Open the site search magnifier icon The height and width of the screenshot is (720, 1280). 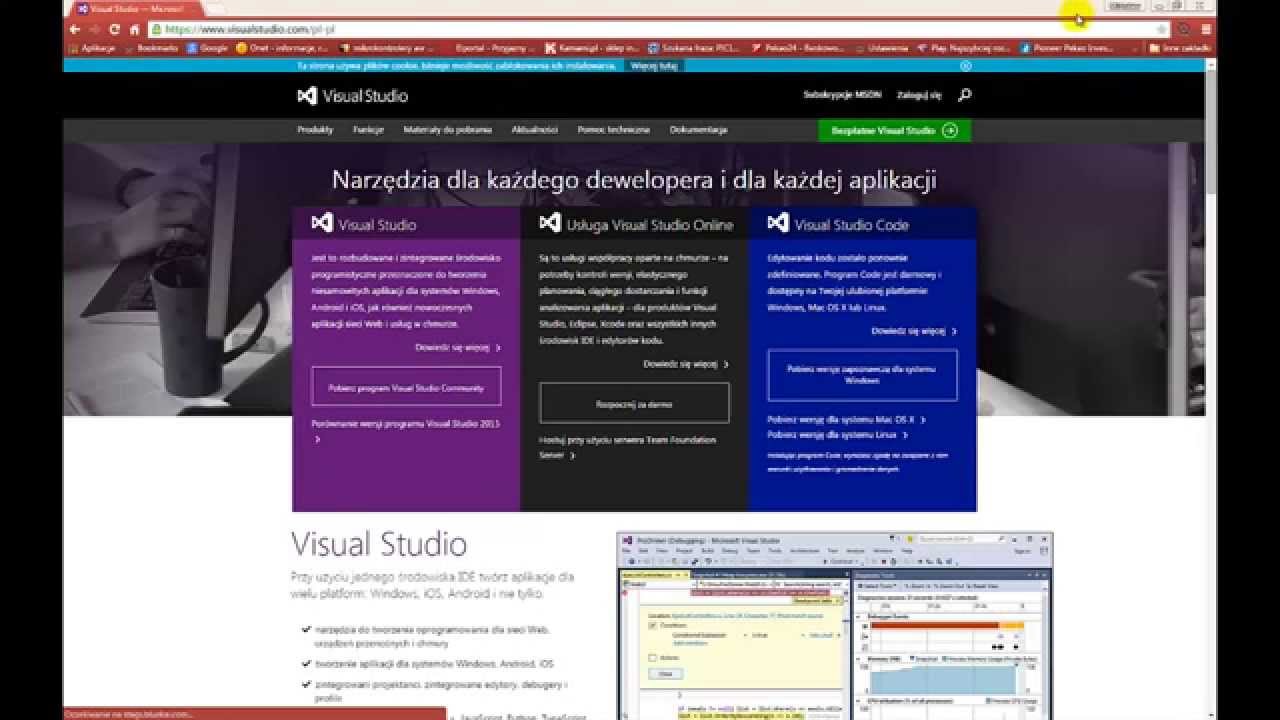click(x=964, y=95)
